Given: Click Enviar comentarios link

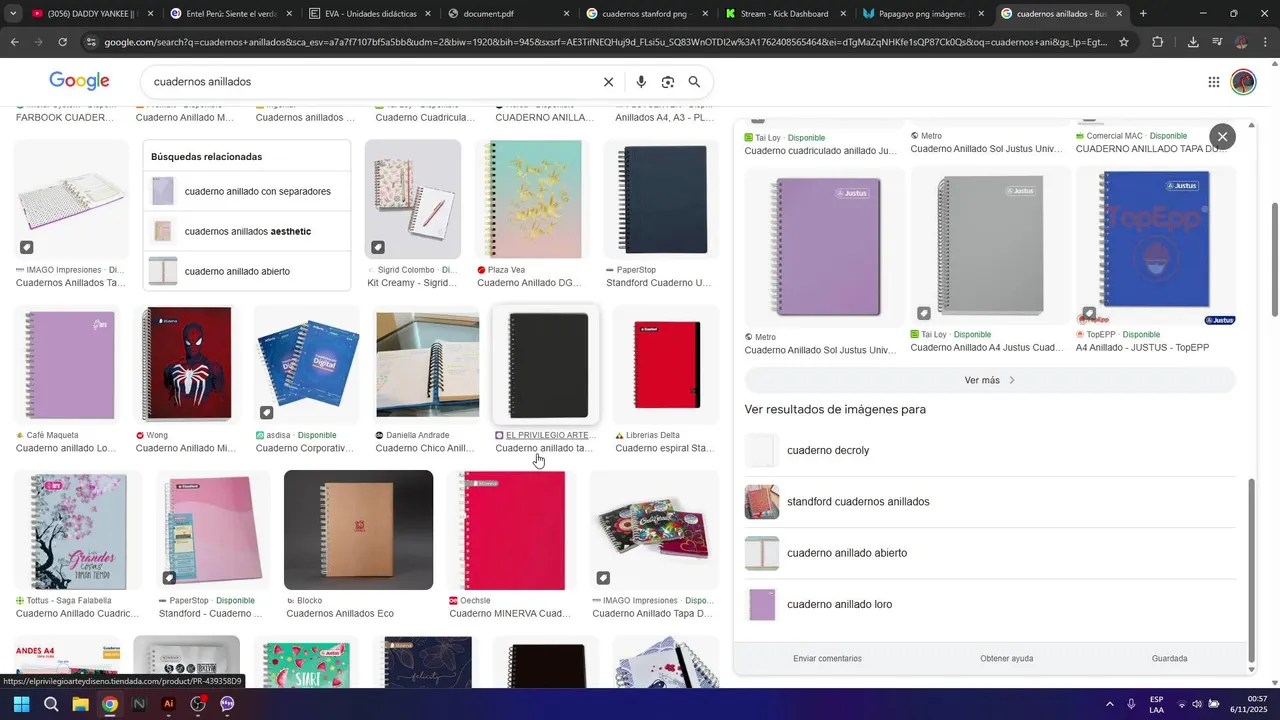Looking at the screenshot, I should [x=827, y=658].
